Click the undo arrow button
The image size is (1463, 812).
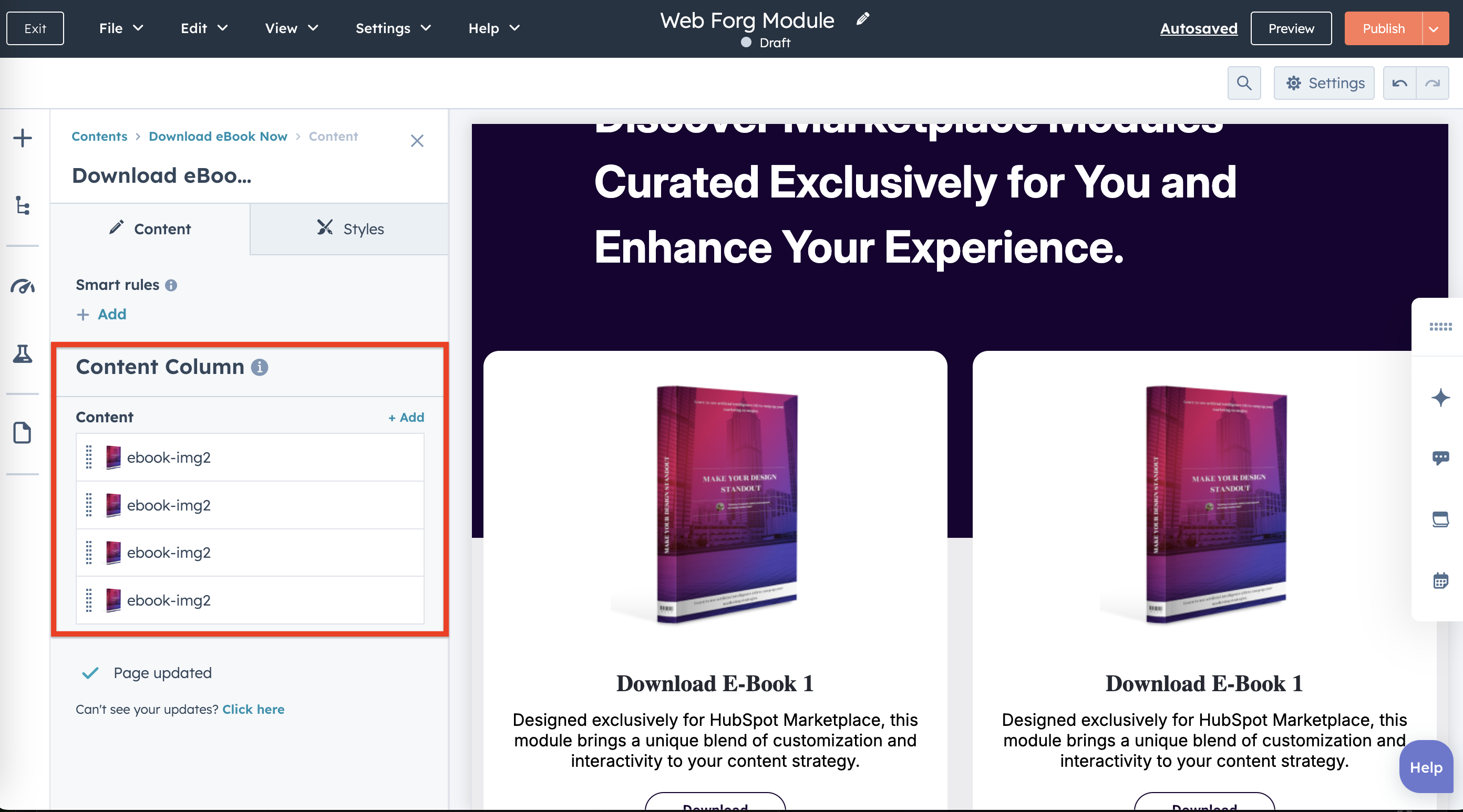[x=1399, y=83]
